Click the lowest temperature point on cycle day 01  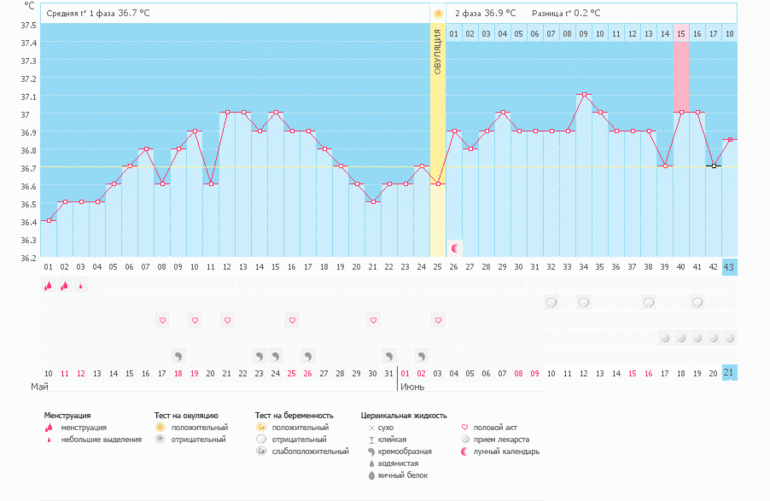48,221
